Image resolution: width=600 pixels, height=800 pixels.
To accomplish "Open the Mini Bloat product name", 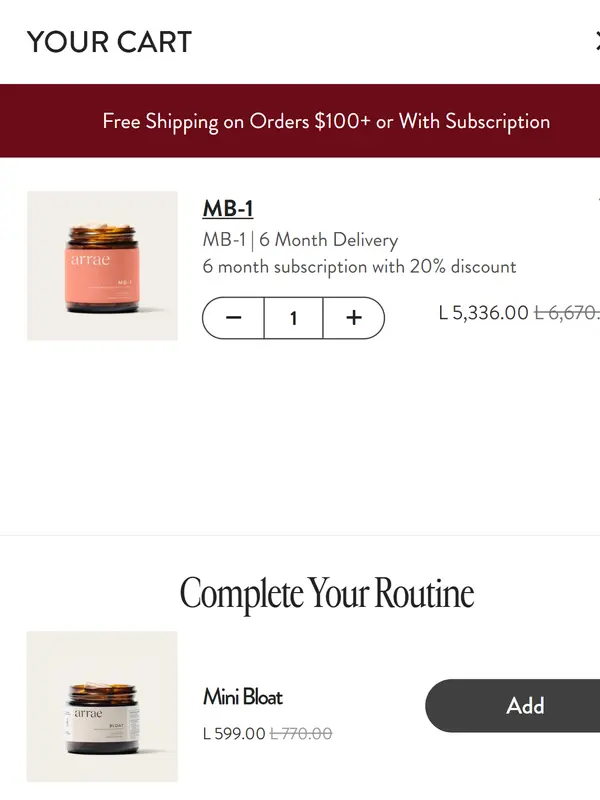I will (243, 697).
